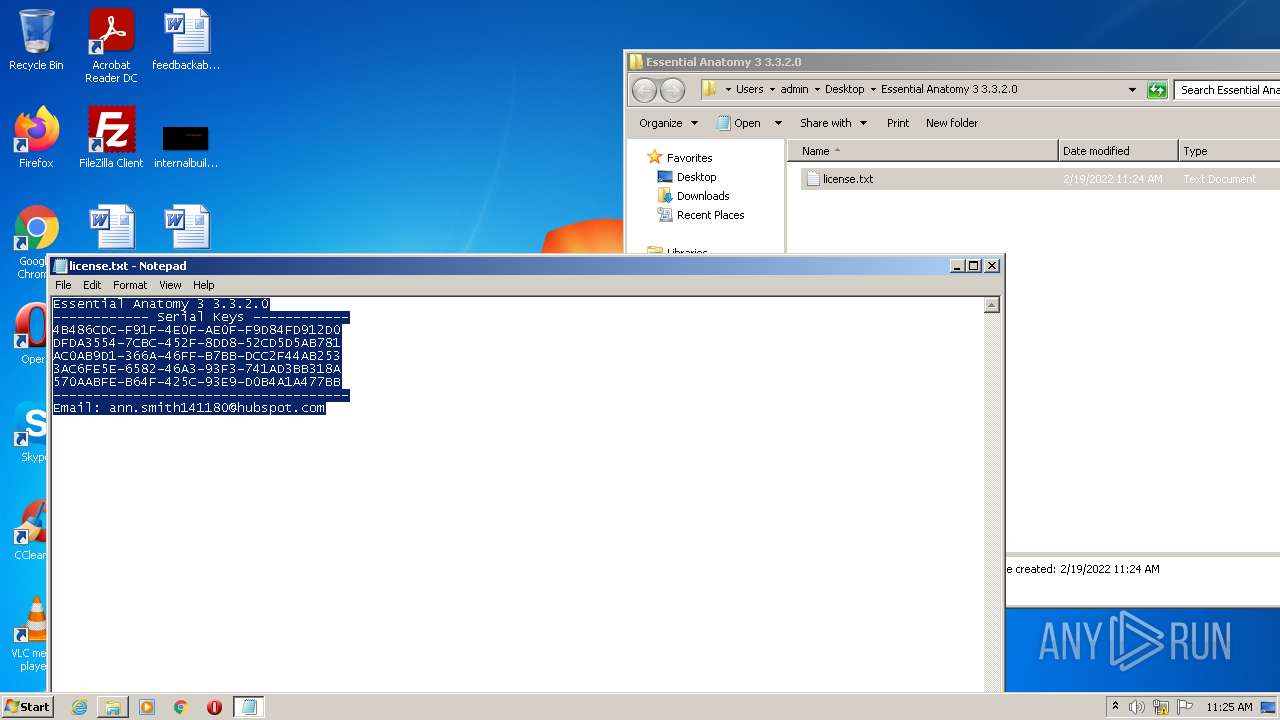Switch to Notepad from the taskbar
1280x720 pixels.
[x=249, y=707]
